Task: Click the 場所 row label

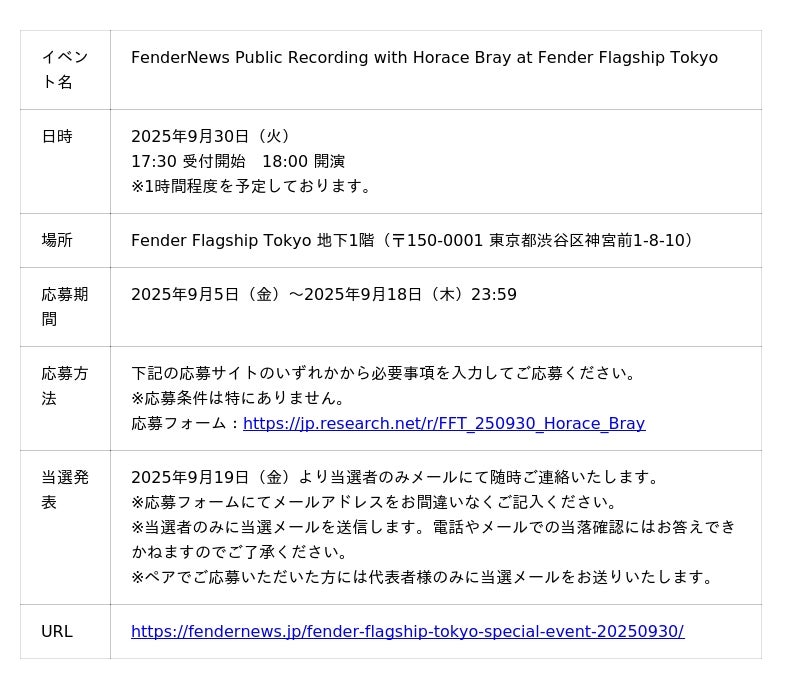Action: [x=57, y=241]
